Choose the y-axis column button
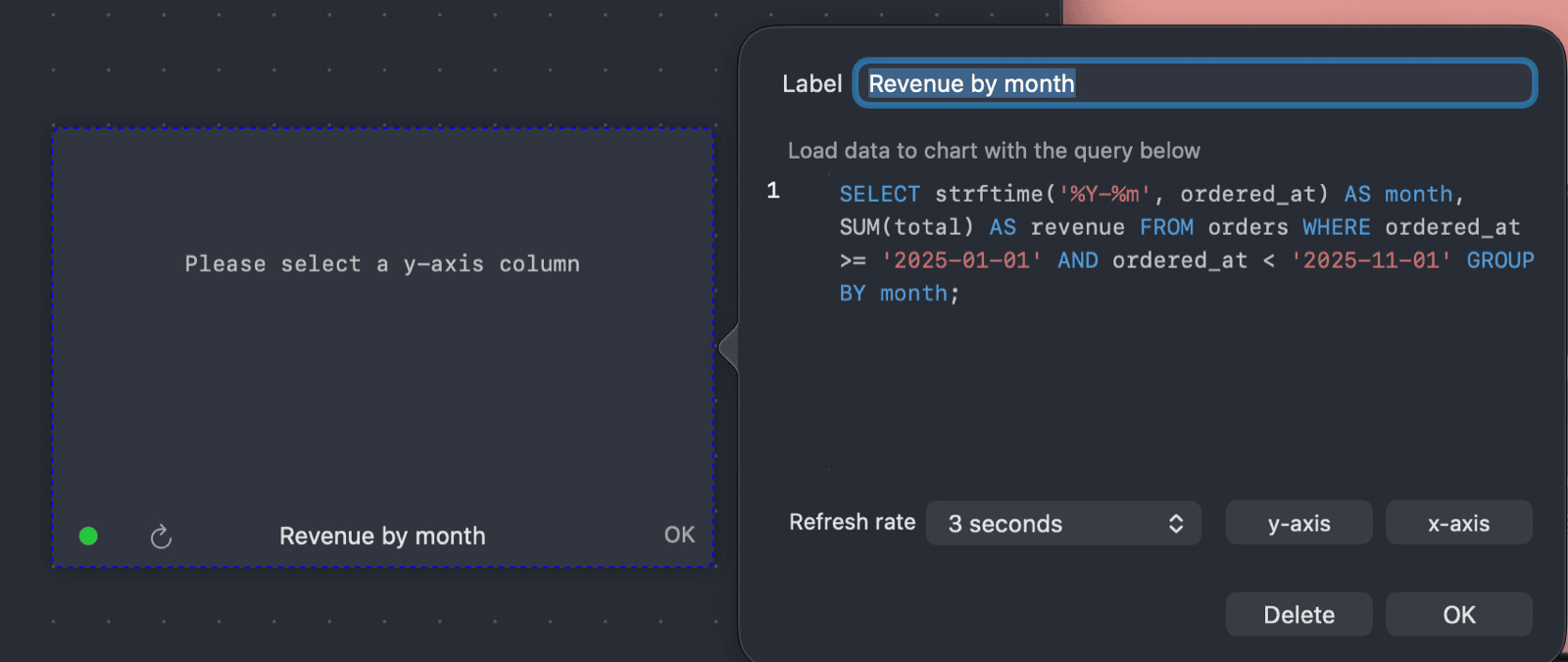 [x=1298, y=523]
